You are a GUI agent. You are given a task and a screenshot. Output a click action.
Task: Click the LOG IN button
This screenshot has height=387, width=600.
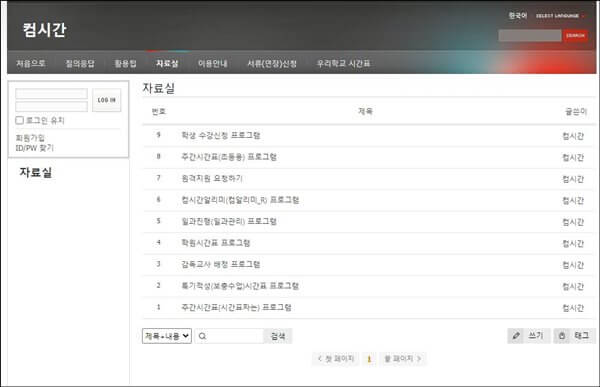(106, 100)
